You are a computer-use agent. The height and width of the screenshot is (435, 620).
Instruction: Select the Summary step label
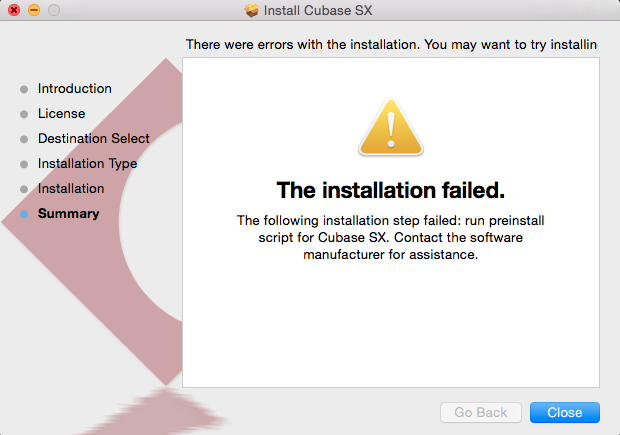click(69, 214)
